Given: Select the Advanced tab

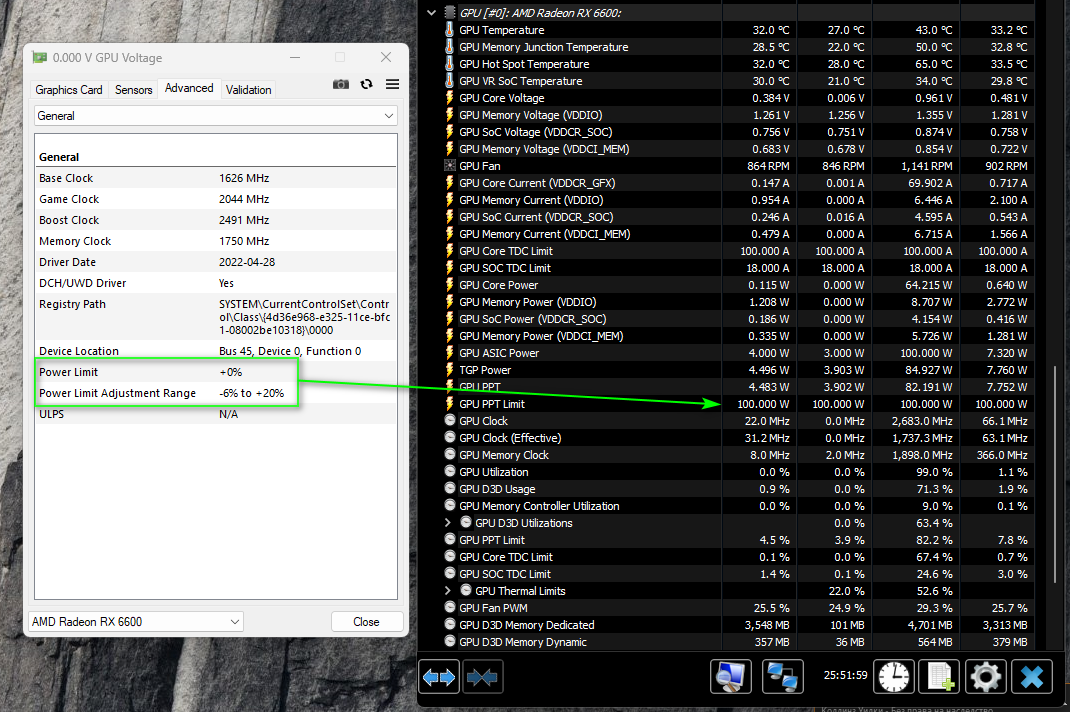Looking at the screenshot, I should click(x=189, y=88).
